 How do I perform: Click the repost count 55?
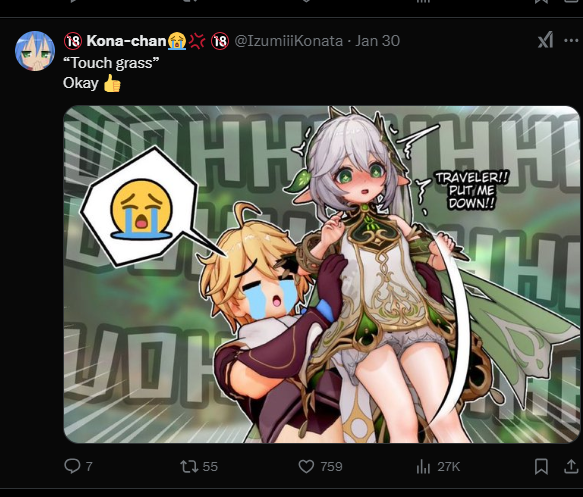click(210, 467)
